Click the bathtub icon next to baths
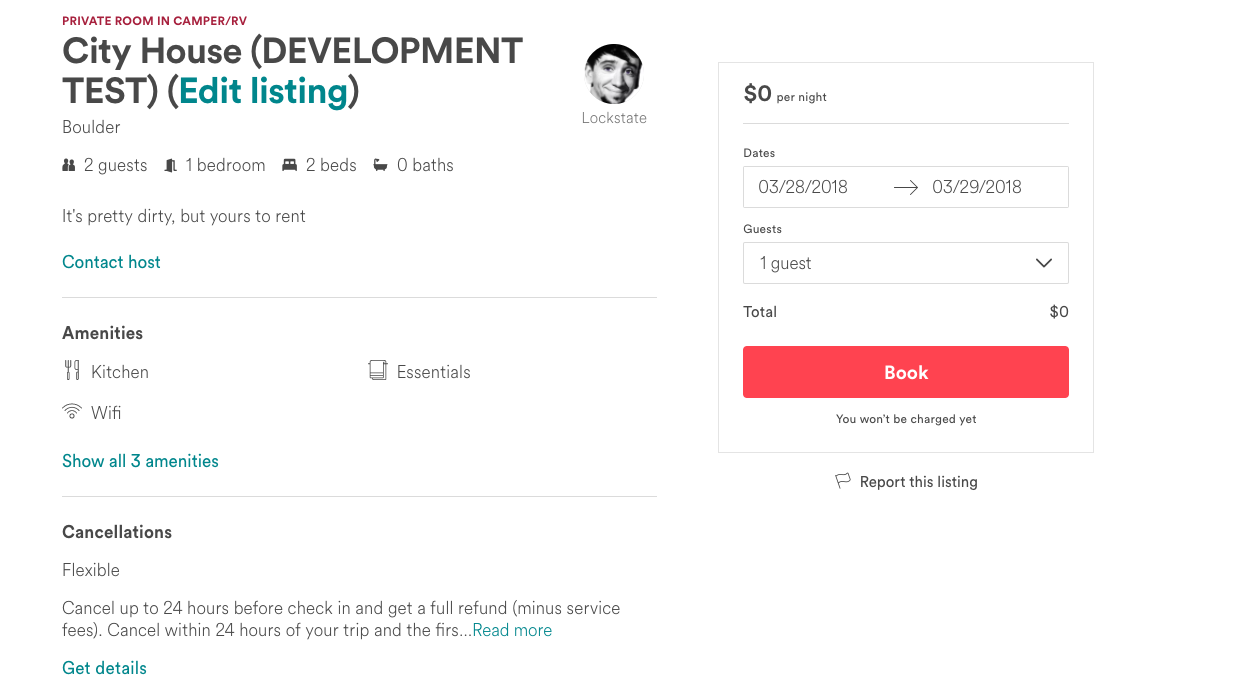Image resolution: width=1246 pixels, height=692 pixels. click(380, 165)
